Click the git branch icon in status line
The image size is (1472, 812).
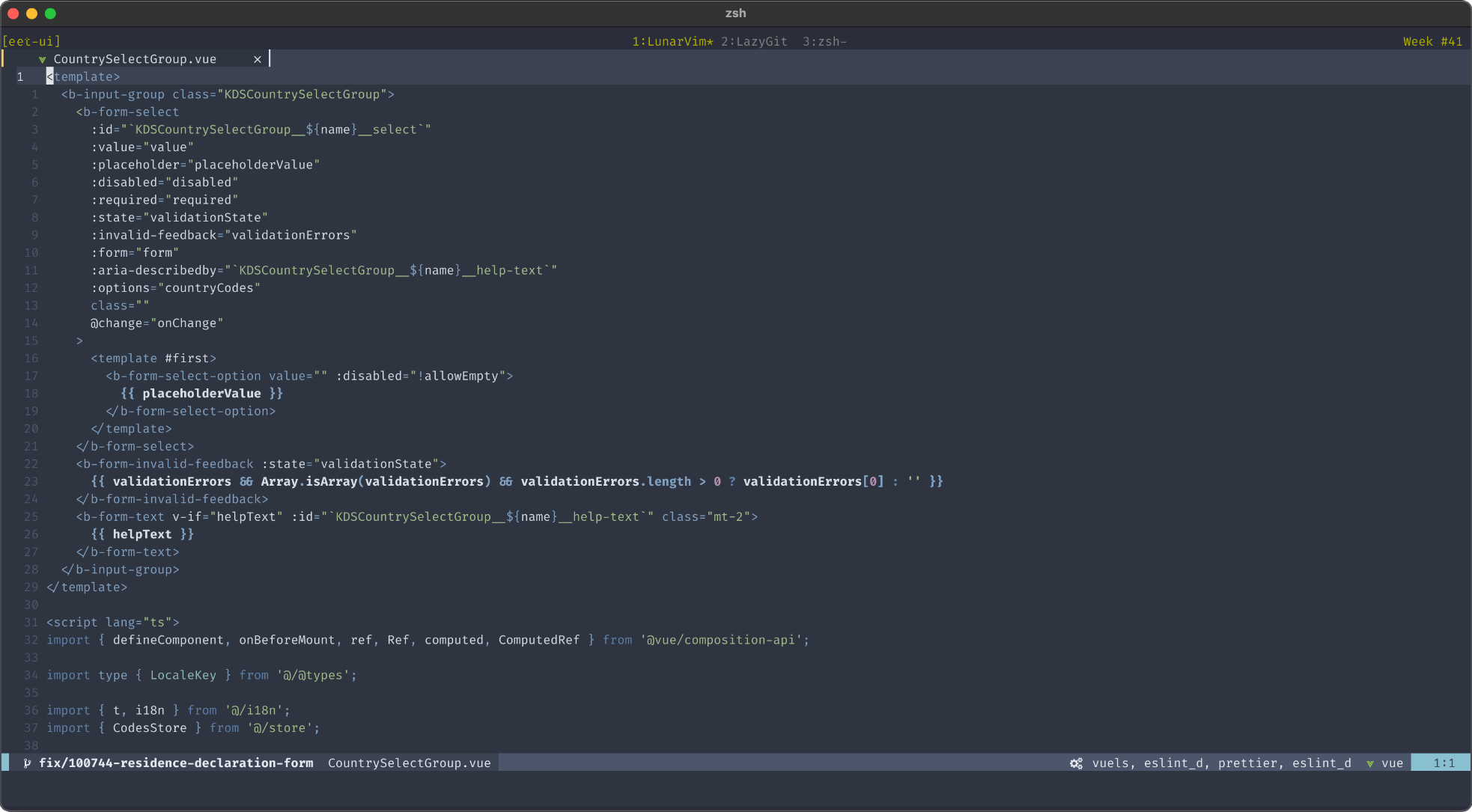(x=27, y=763)
